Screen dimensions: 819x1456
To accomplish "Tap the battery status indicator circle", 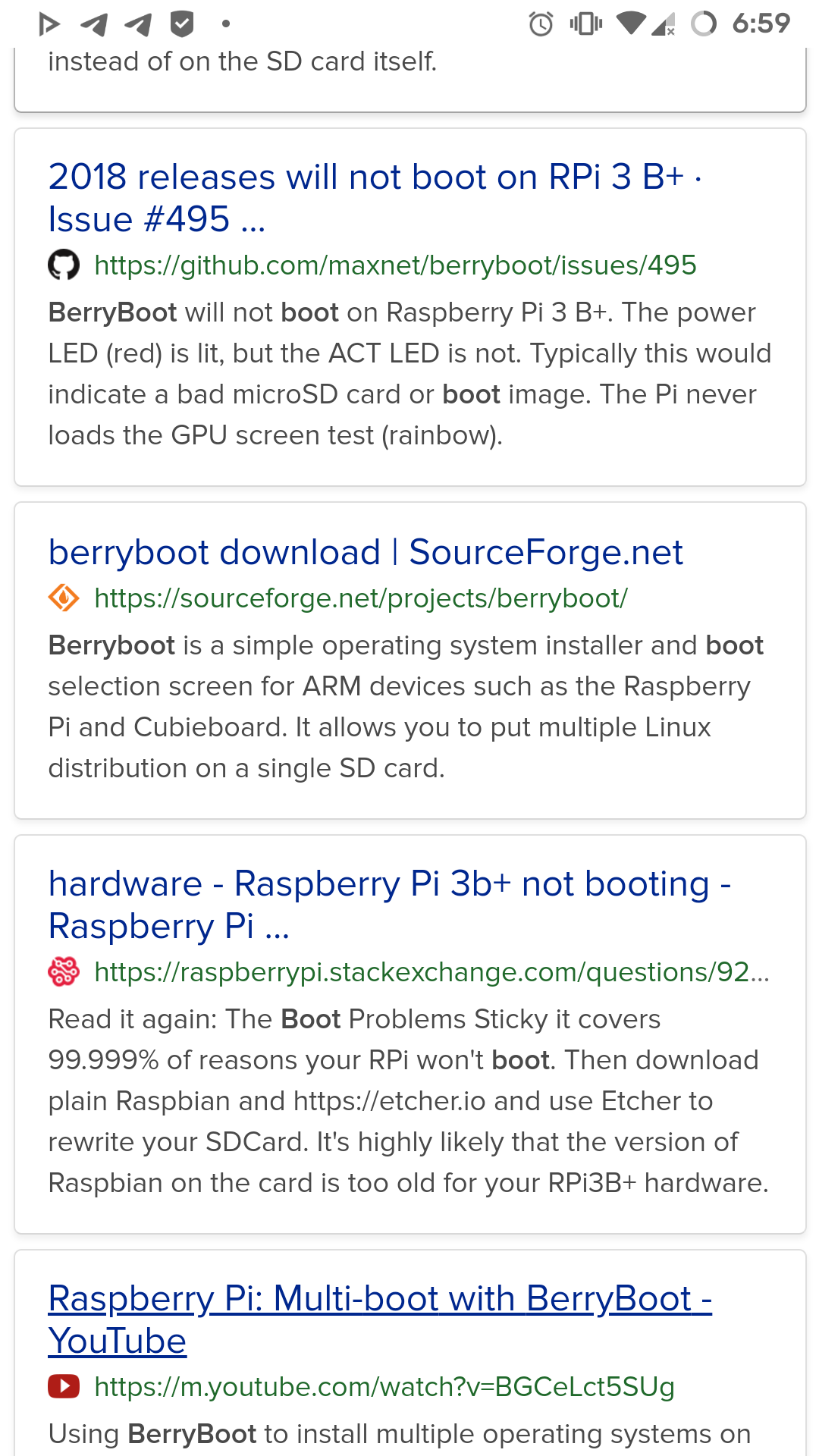I will click(704, 24).
